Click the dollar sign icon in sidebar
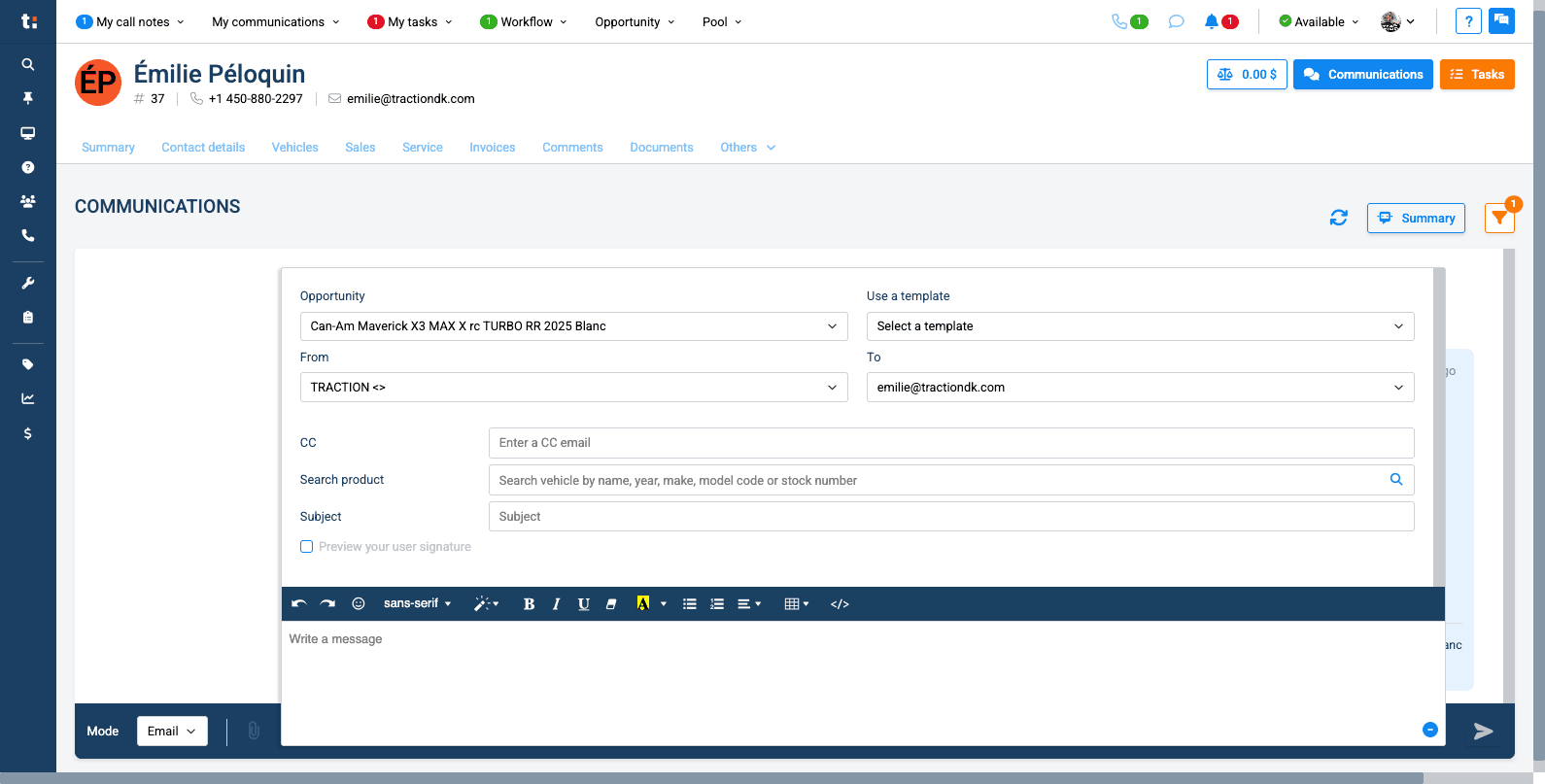The height and width of the screenshot is (784, 1545). [x=28, y=433]
